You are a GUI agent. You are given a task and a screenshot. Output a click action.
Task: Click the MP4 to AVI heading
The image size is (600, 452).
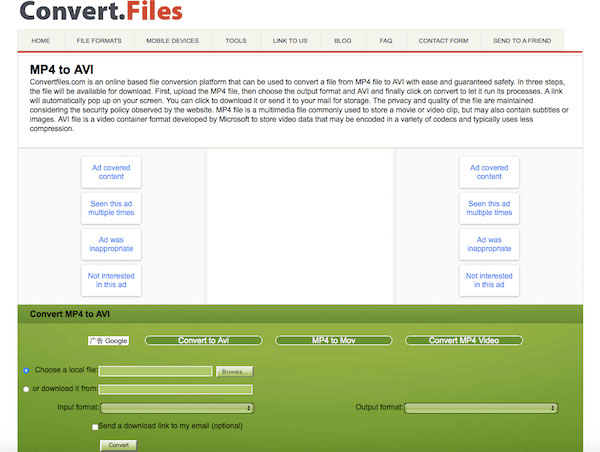click(62, 70)
